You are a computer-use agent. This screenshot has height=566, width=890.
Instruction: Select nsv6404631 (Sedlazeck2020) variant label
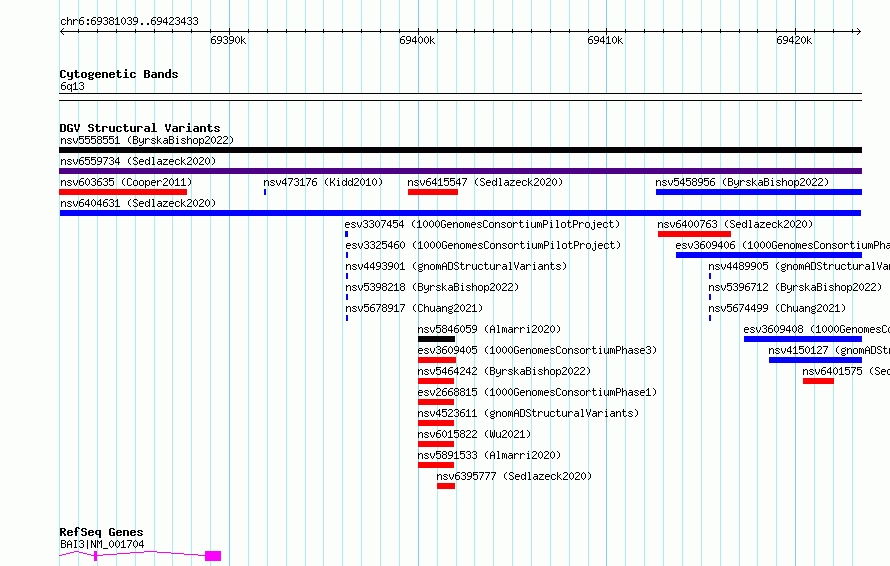pos(138,203)
